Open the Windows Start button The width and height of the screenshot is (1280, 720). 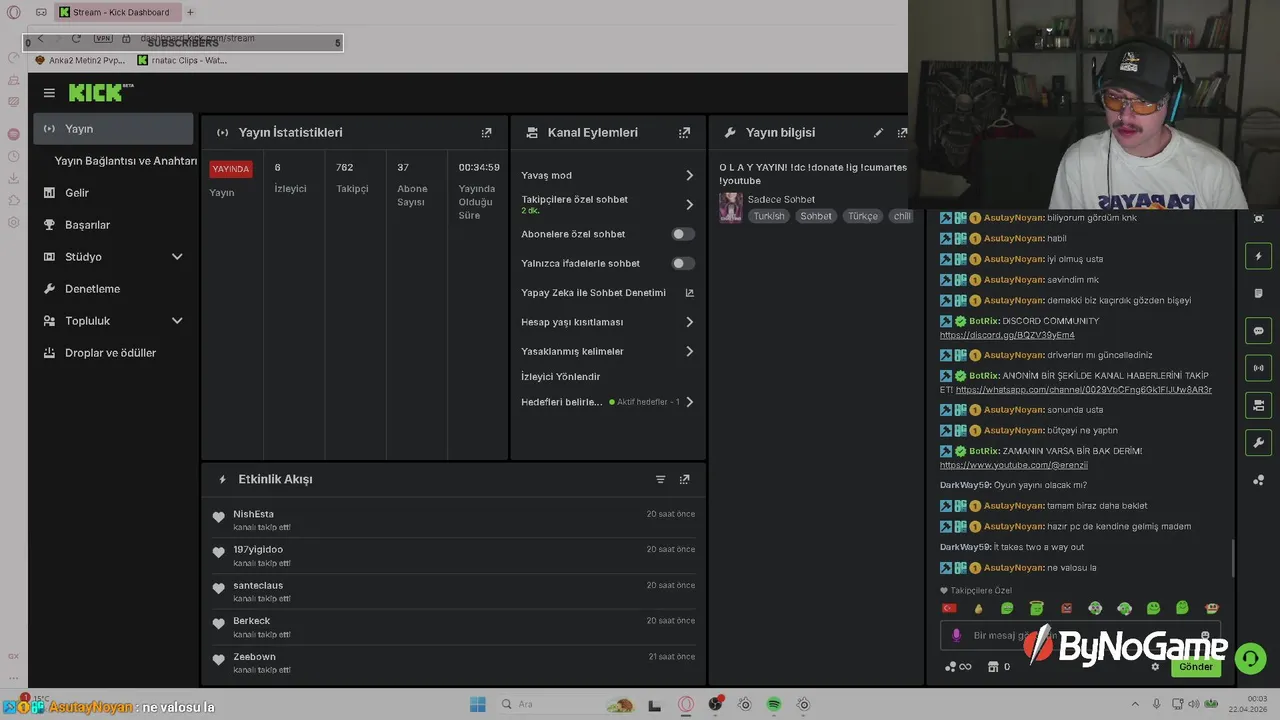pyautogui.click(x=478, y=704)
